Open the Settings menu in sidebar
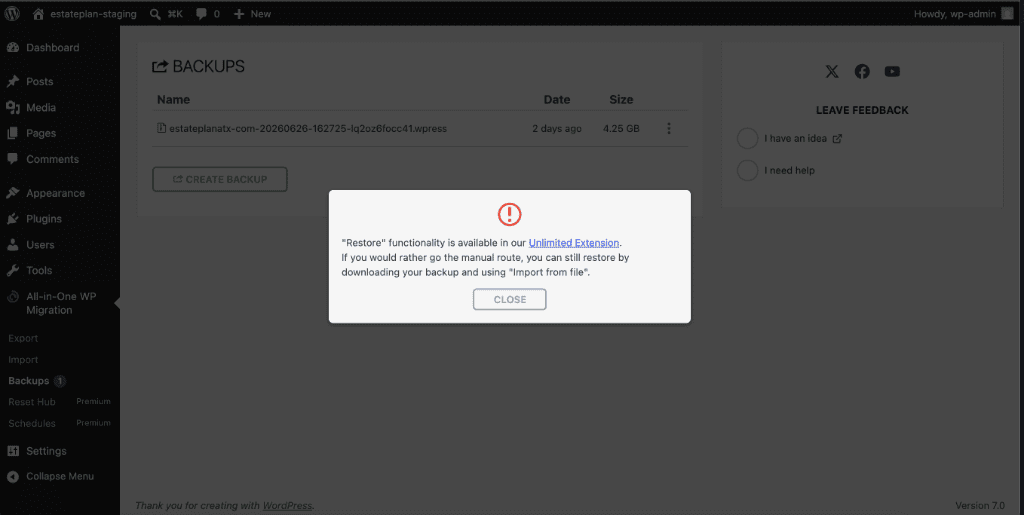This screenshot has width=1024, height=515. (46, 451)
